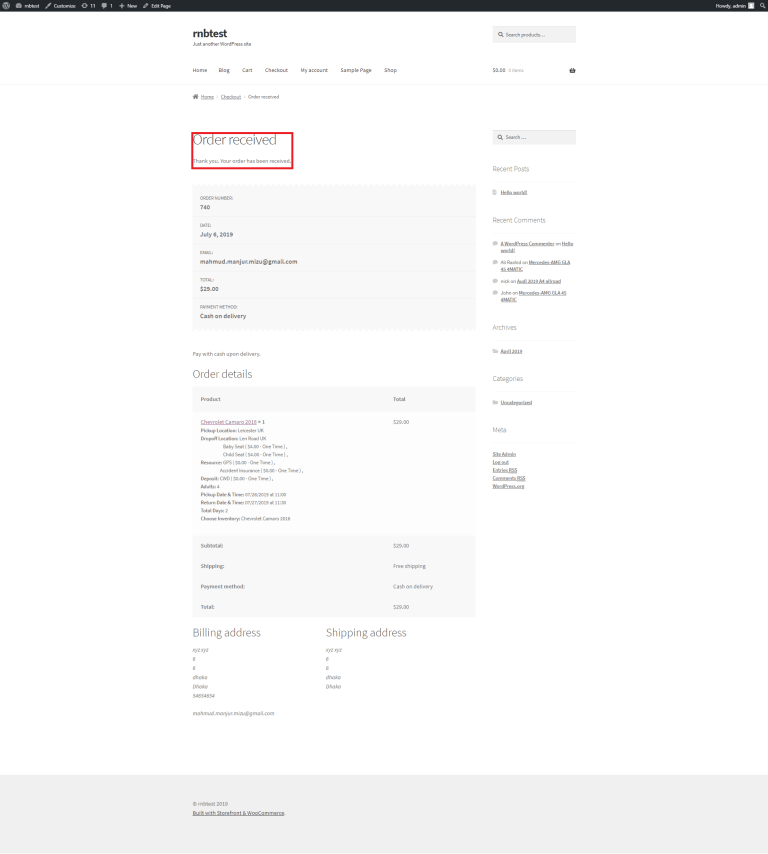Open the comments bubble showing 1 comment
The image size is (768, 854).
click(x=107, y=5)
